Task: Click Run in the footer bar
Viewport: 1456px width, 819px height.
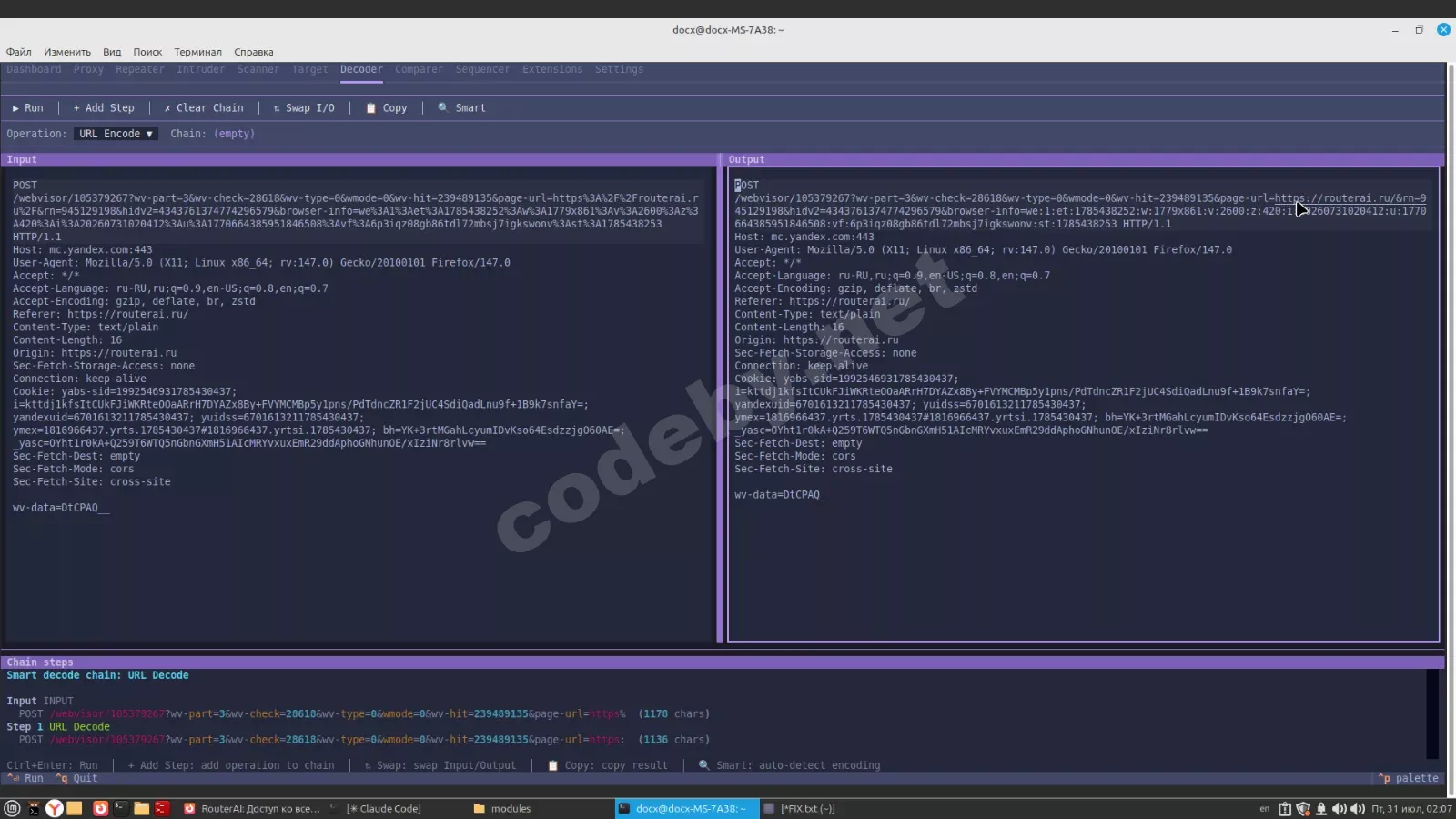Action: tap(25, 778)
